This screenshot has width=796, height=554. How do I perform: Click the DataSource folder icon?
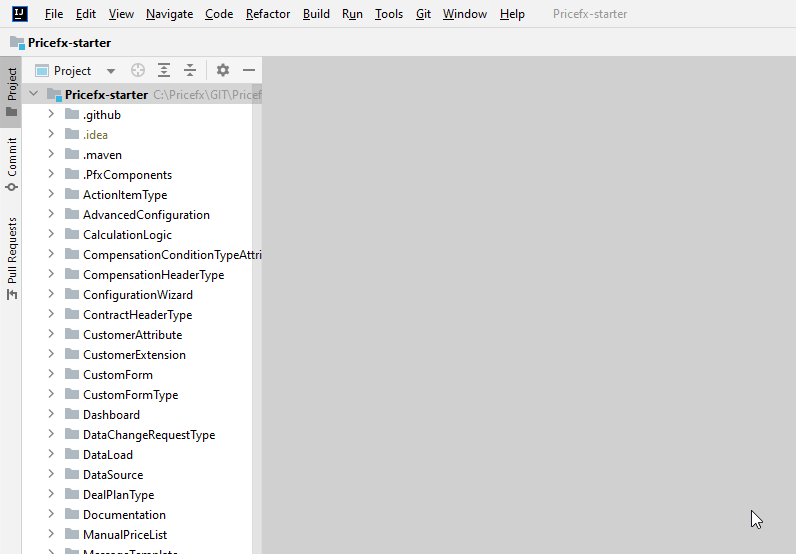coord(72,474)
